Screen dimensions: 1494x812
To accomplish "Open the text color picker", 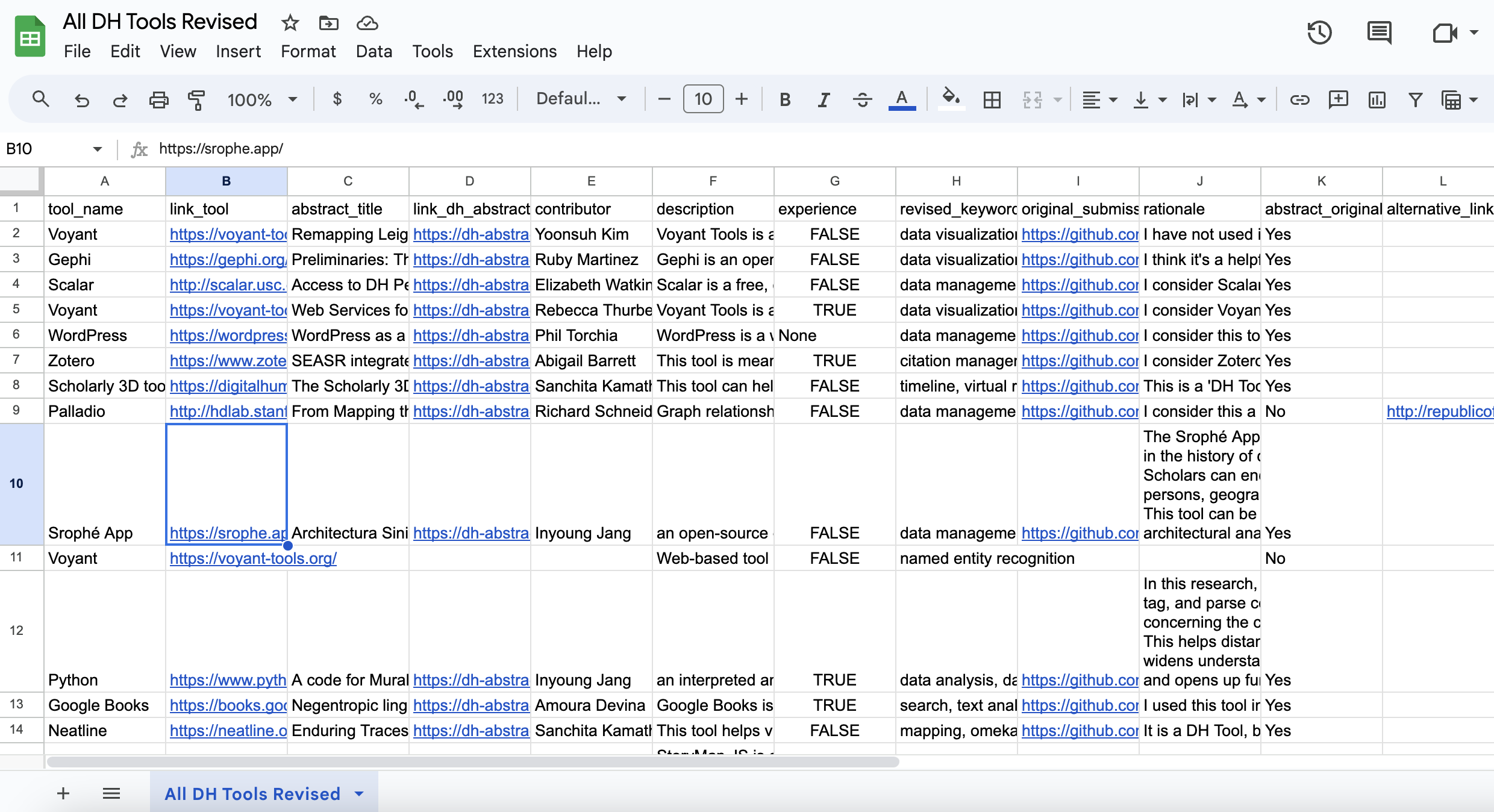I will pos(902,99).
